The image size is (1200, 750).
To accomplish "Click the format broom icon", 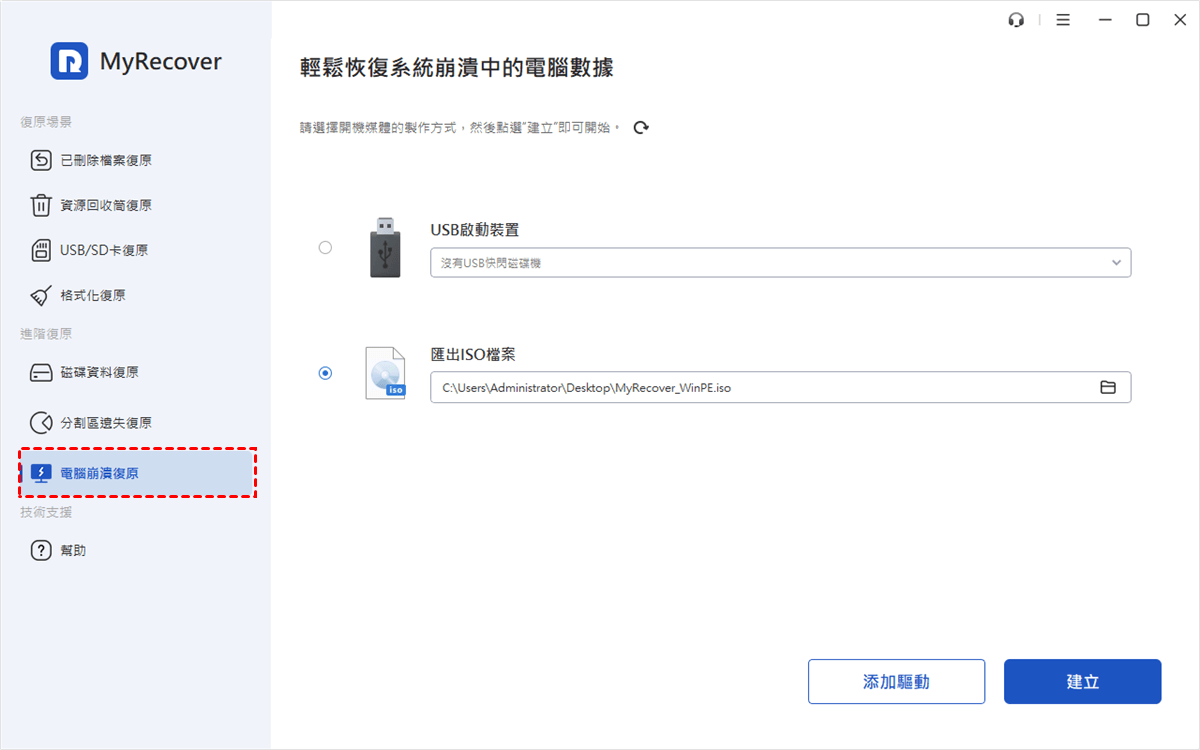I will [41, 295].
